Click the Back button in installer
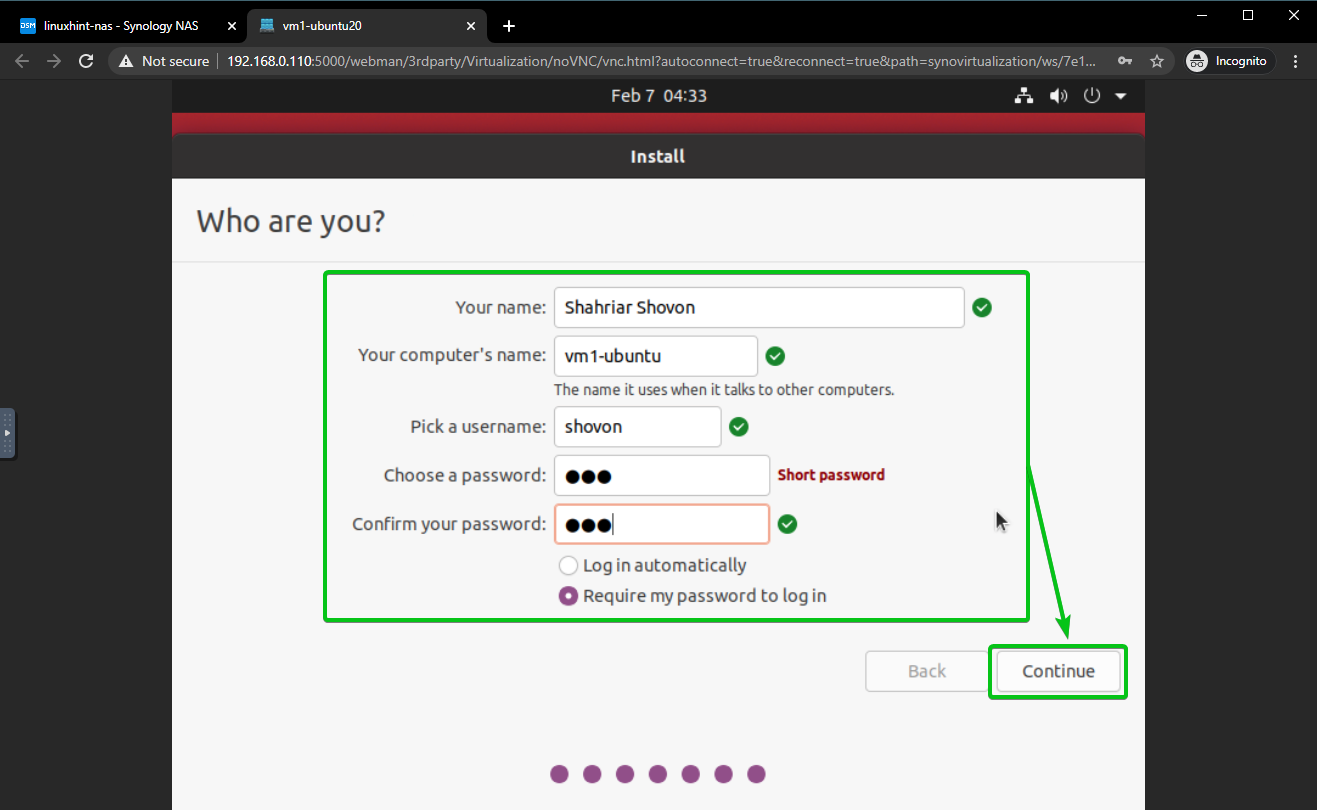Screen dimensions: 1317x810 (x=926, y=671)
